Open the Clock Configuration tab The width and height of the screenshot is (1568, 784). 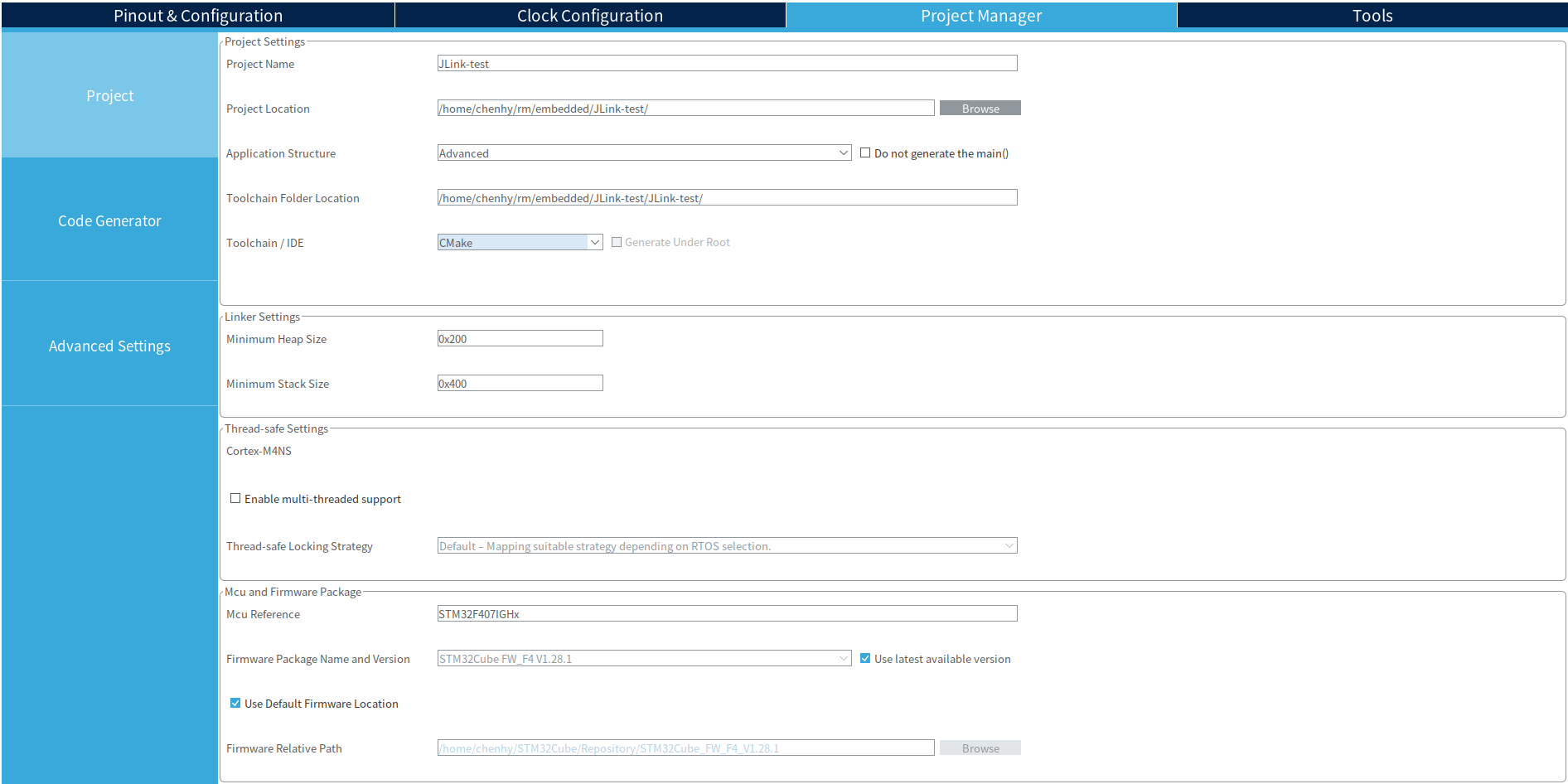point(590,16)
